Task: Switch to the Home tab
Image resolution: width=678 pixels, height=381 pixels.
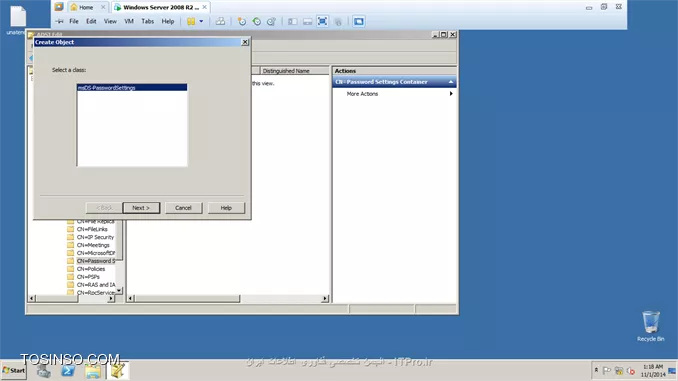Action: click(x=86, y=7)
